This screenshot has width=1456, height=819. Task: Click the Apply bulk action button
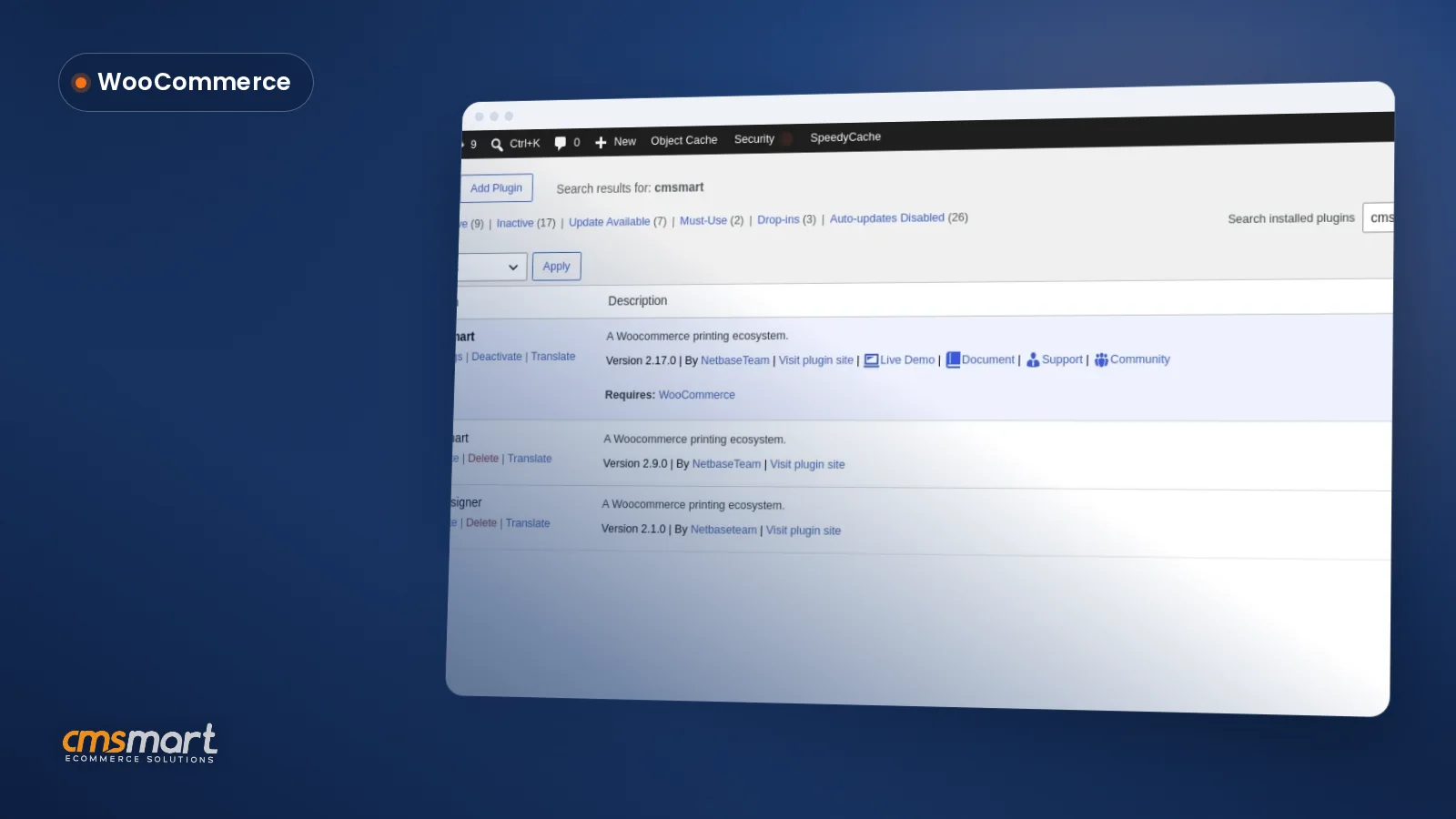click(556, 267)
